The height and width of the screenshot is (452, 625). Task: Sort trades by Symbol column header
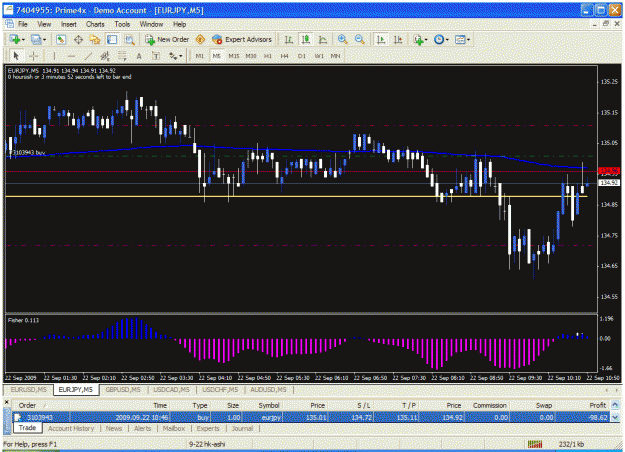coord(269,405)
